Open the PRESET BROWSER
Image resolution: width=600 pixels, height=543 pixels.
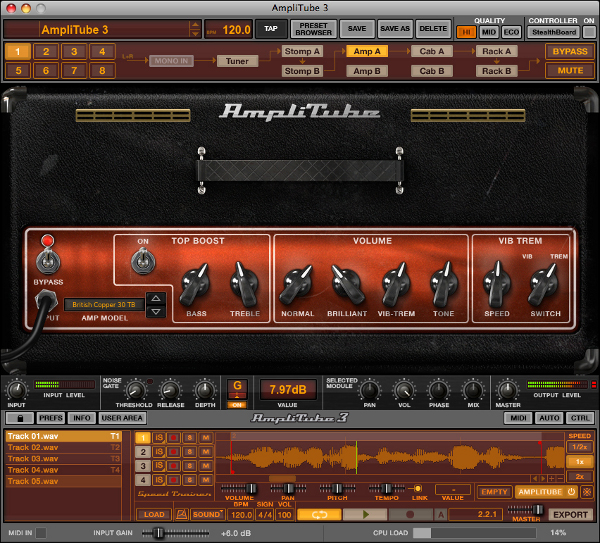coord(311,29)
